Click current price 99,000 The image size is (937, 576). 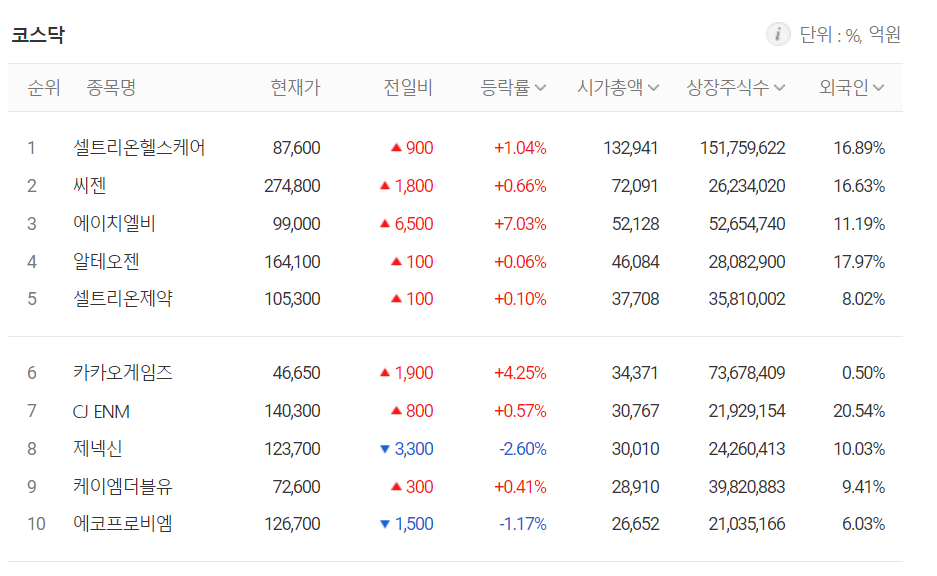pyautogui.click(x=296, y=223)
